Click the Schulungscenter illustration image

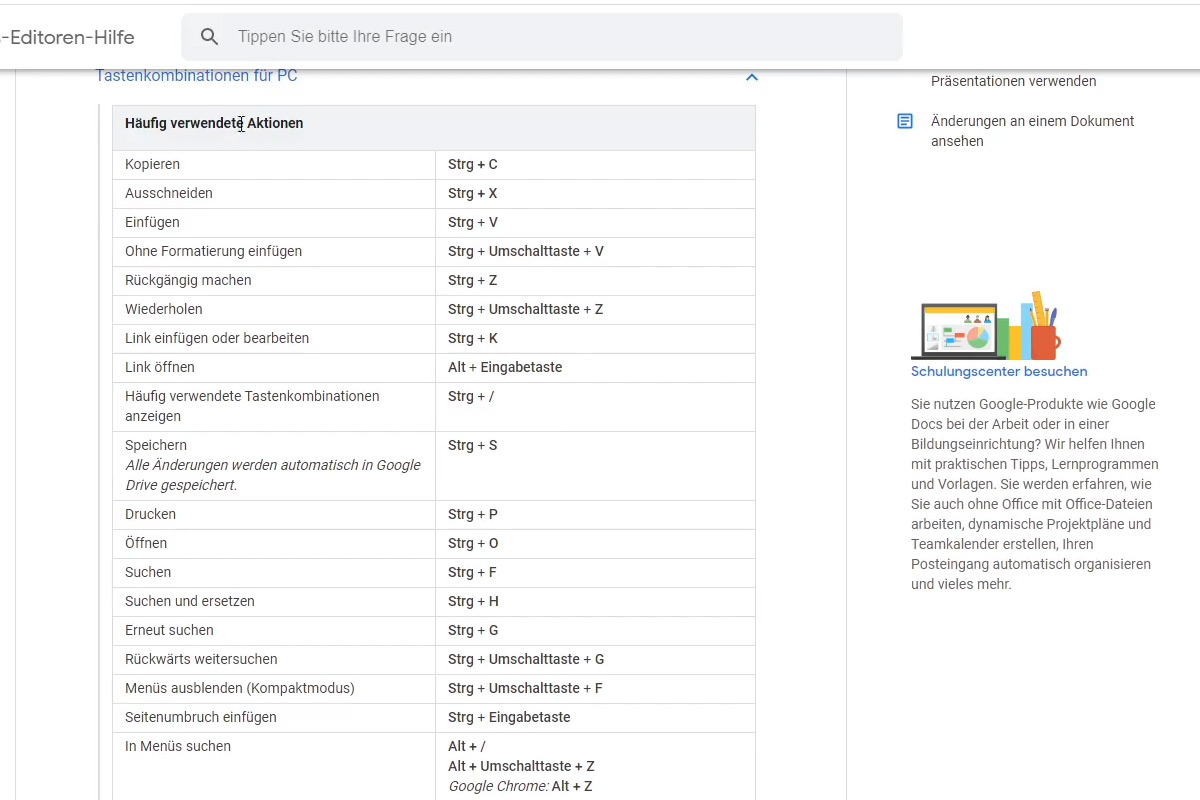coord(985,325)
